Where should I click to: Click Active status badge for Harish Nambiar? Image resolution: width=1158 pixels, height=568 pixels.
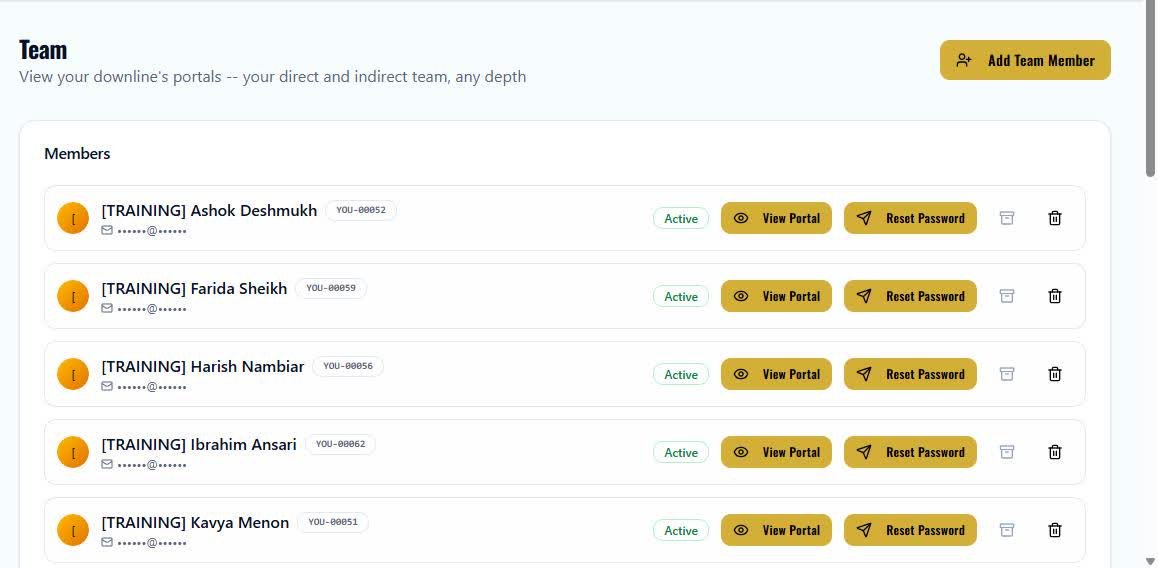click(681, 374)
